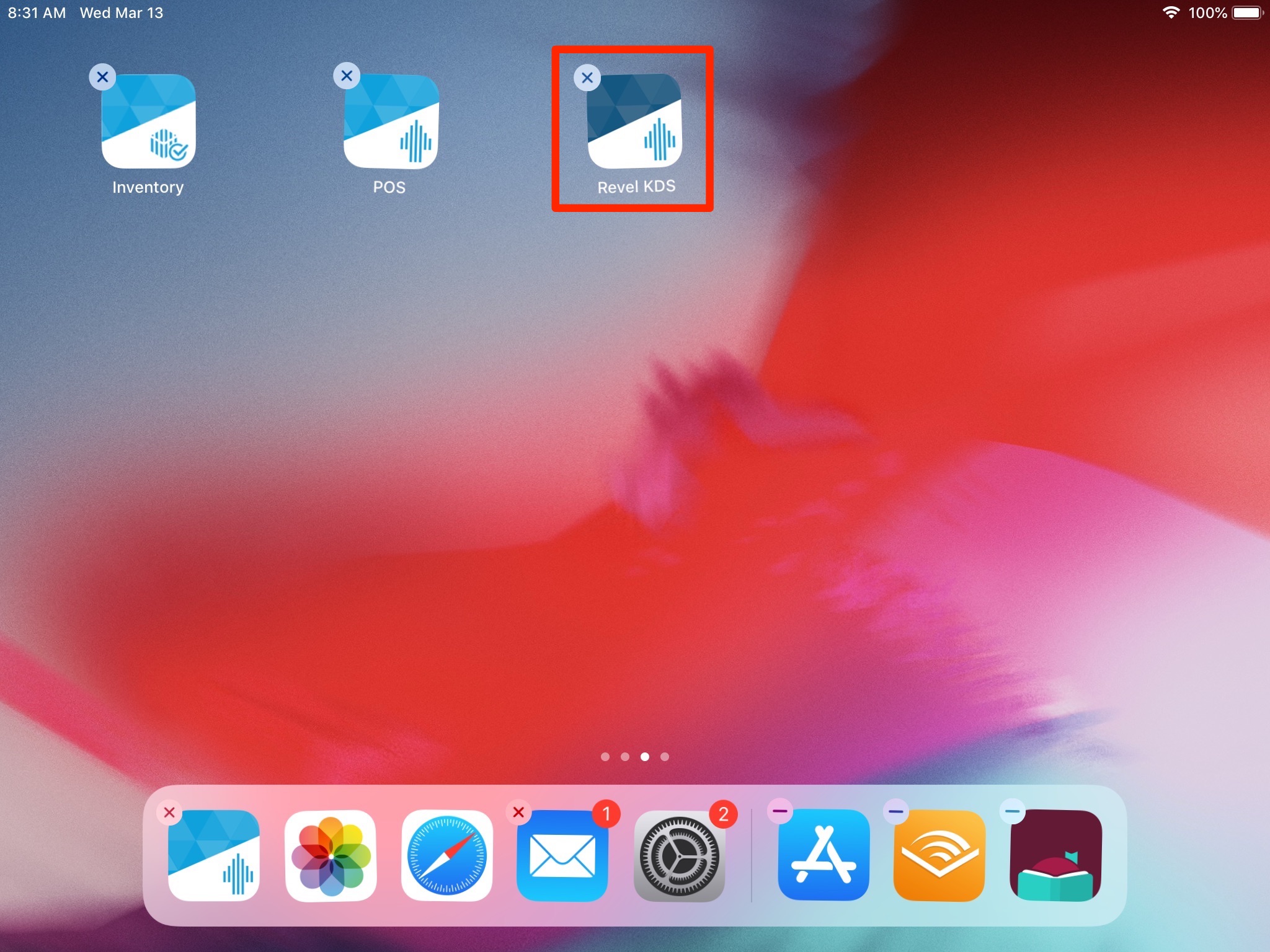The width and height of the screenshot is (1270, 952).
Task: Launch Safari from the dock
Action: point(447,855)
